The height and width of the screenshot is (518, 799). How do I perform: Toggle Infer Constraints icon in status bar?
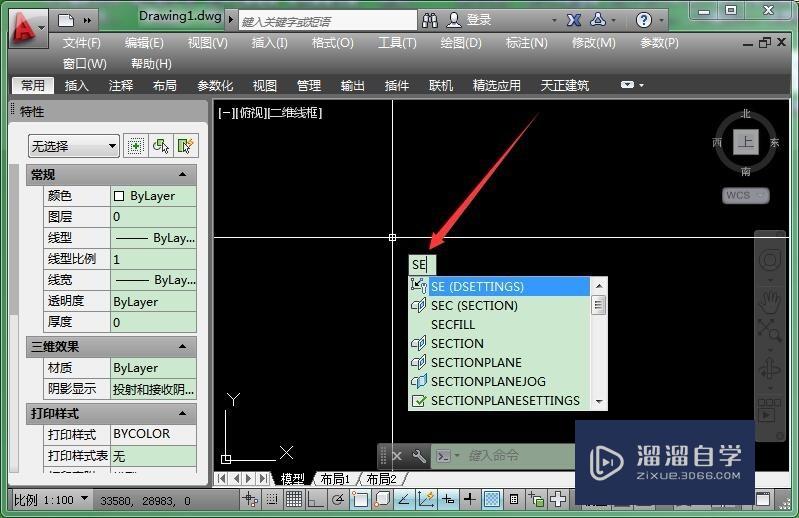pos(250,500)
